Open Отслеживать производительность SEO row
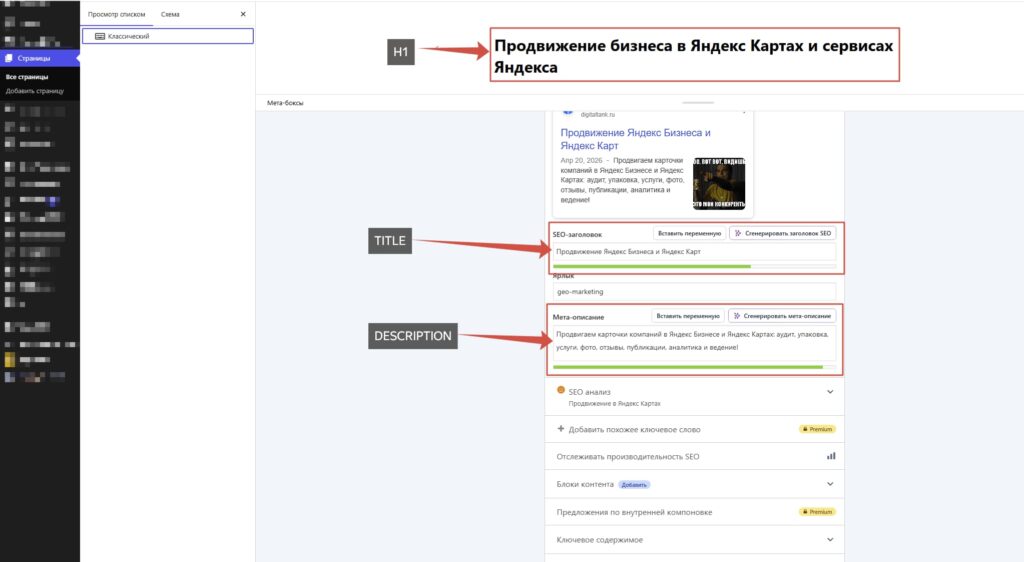This screenshot has width=1024, height=562. [x=695, y=456]
